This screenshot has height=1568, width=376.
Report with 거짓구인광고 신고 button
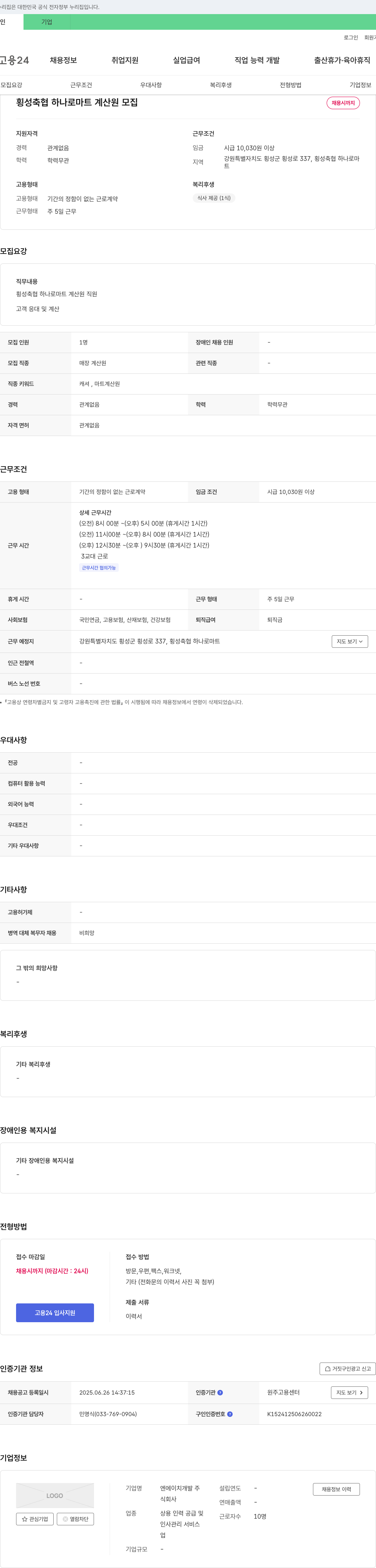[347, 1368]
